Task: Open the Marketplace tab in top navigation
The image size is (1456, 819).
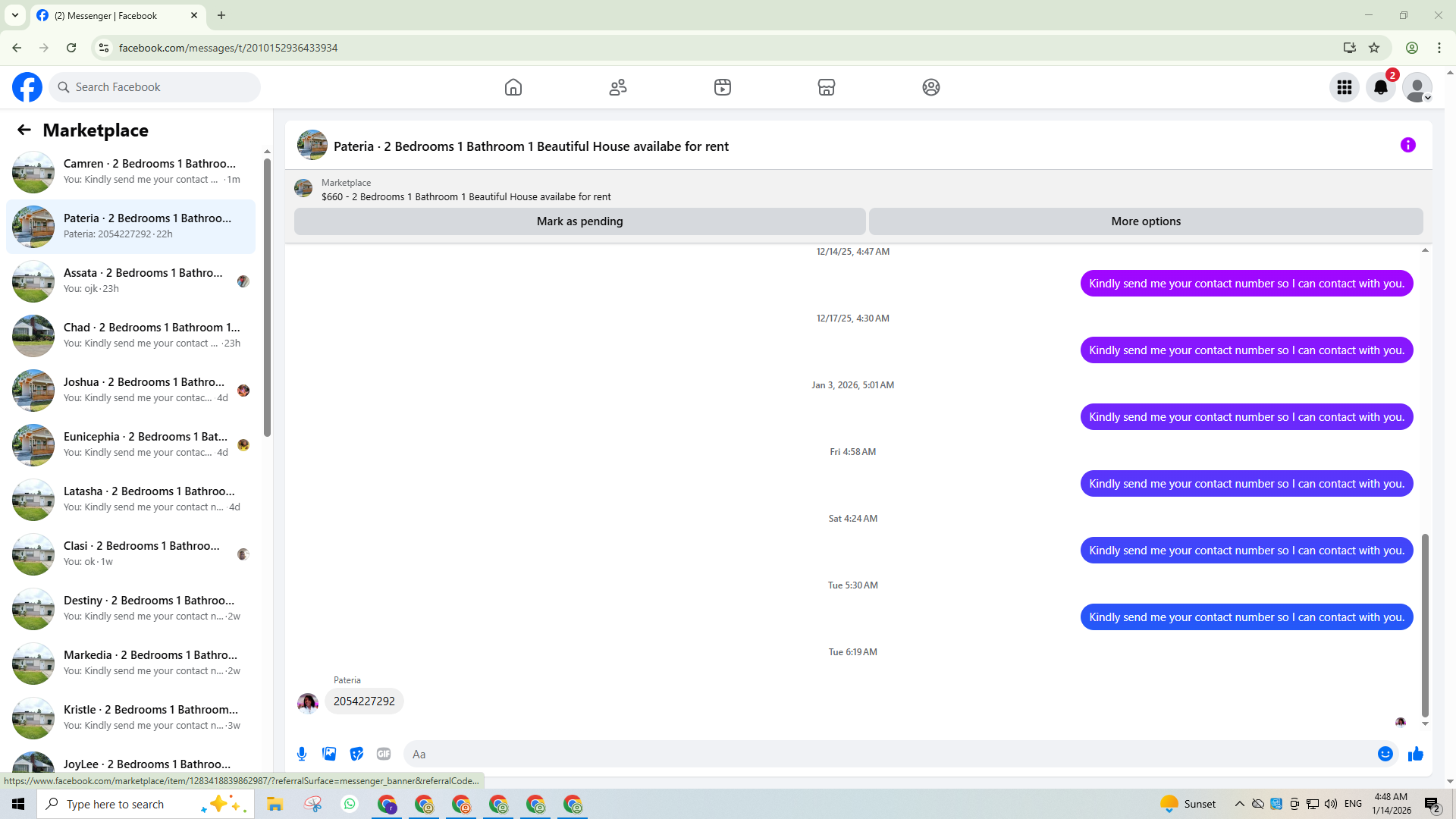Action: coord(826,87)
